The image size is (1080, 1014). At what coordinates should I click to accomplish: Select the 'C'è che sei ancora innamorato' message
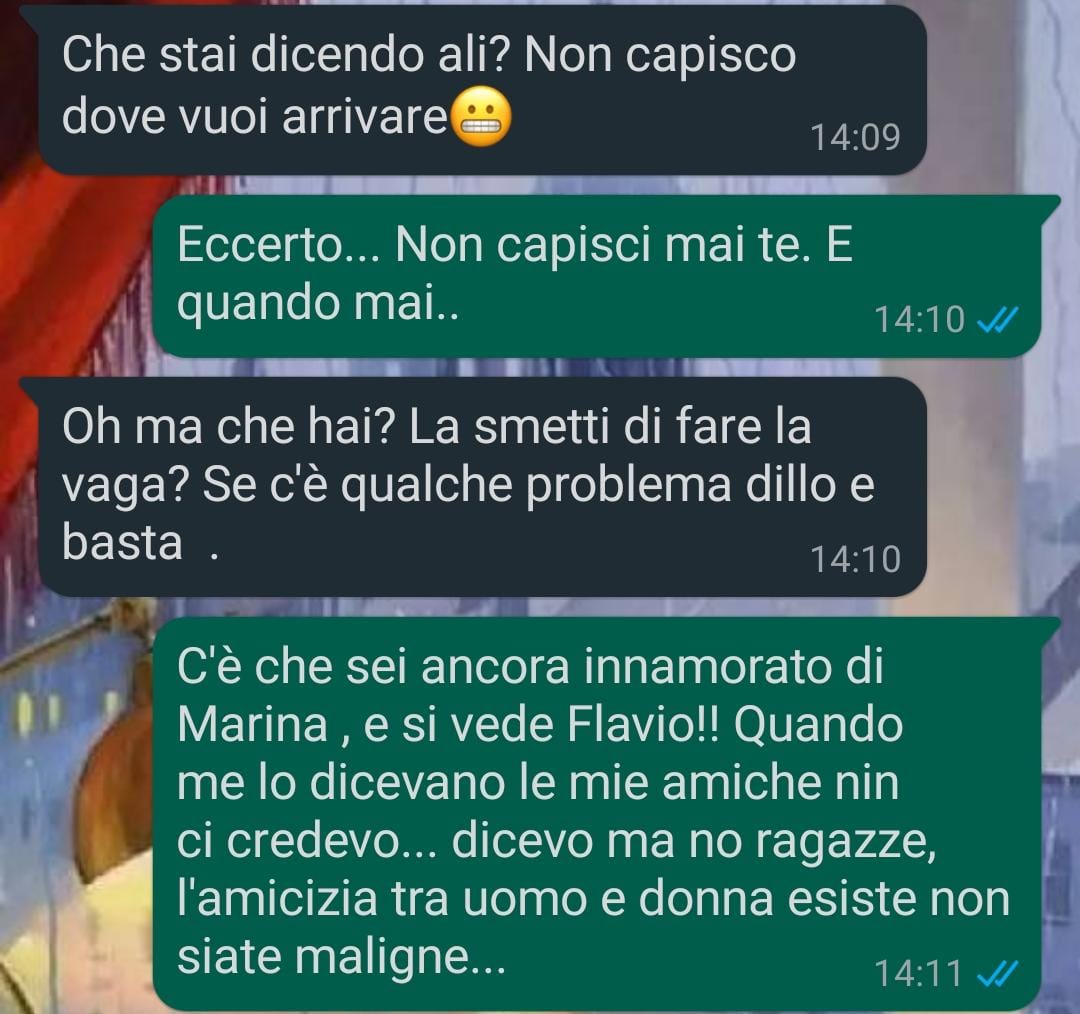[597, 814]
